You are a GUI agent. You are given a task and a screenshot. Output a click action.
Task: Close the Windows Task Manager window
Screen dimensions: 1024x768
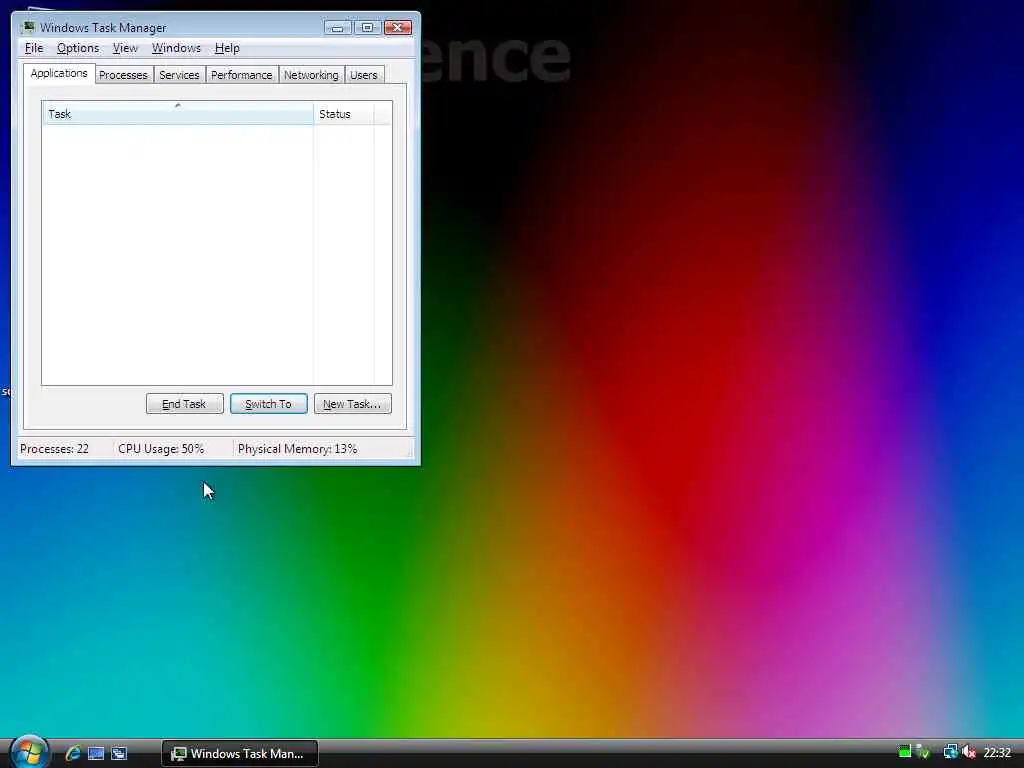398,27
